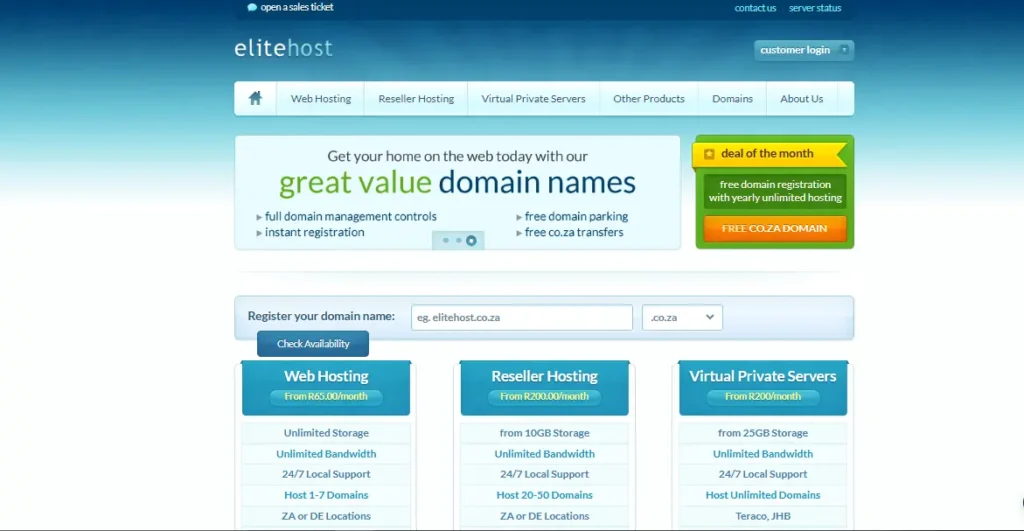The width and height of the screenshot is (1024, 531).
Task: Select the first banner slide dot
Action: (x=445, y=240)
